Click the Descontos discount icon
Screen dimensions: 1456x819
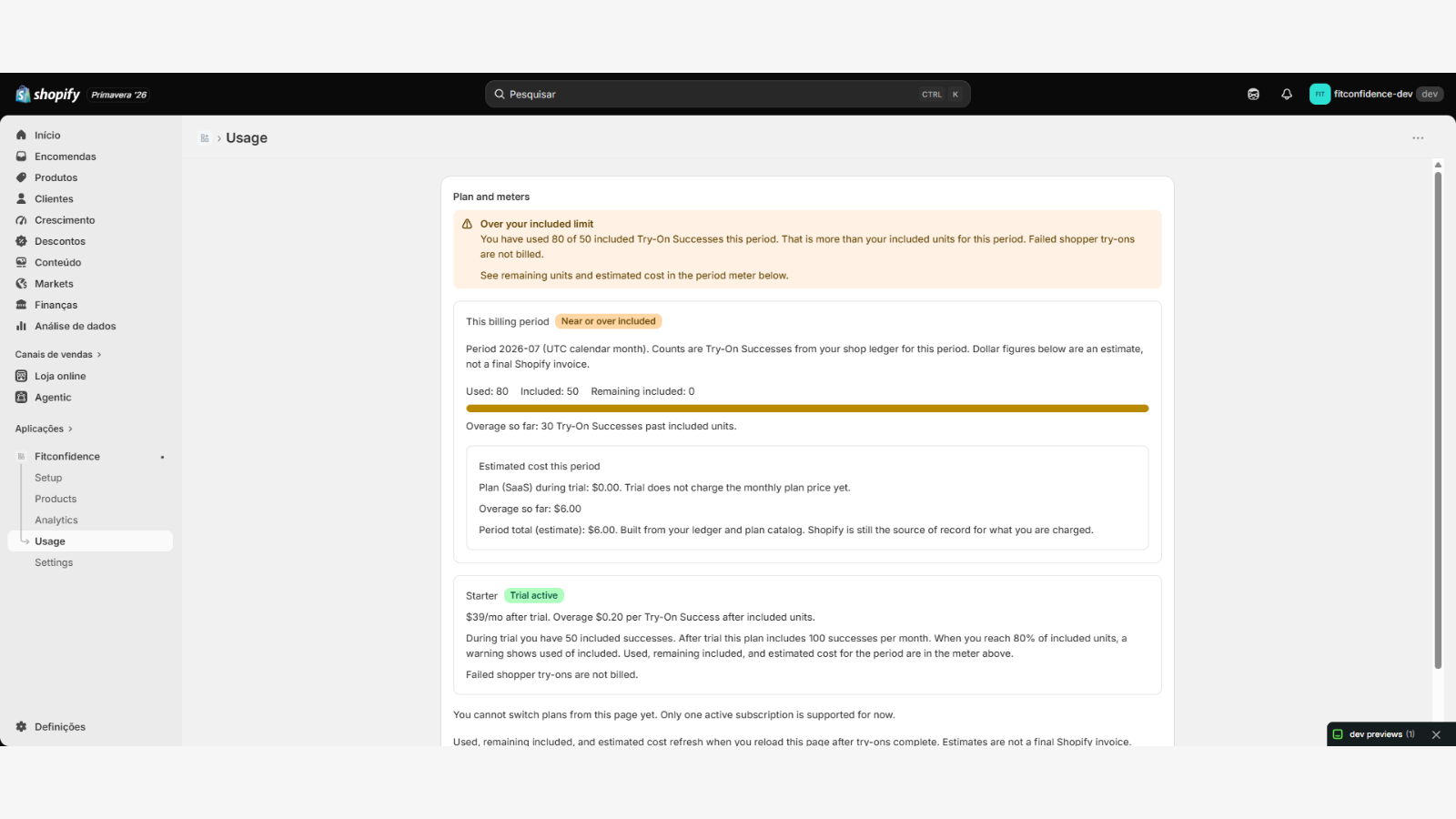point(21,241)
